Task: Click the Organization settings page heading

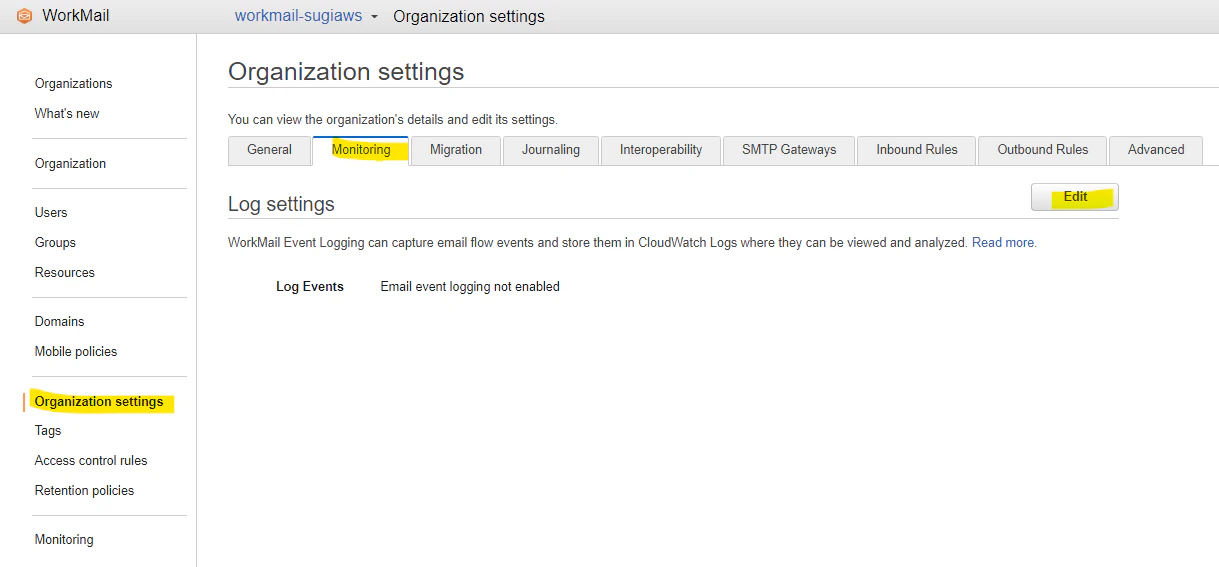Action: [346, 72]
